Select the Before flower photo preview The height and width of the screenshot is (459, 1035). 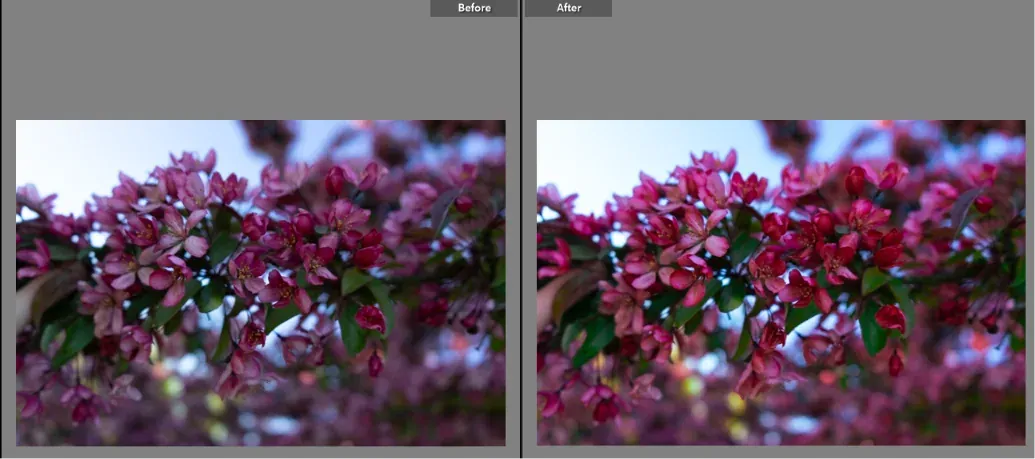261,283
